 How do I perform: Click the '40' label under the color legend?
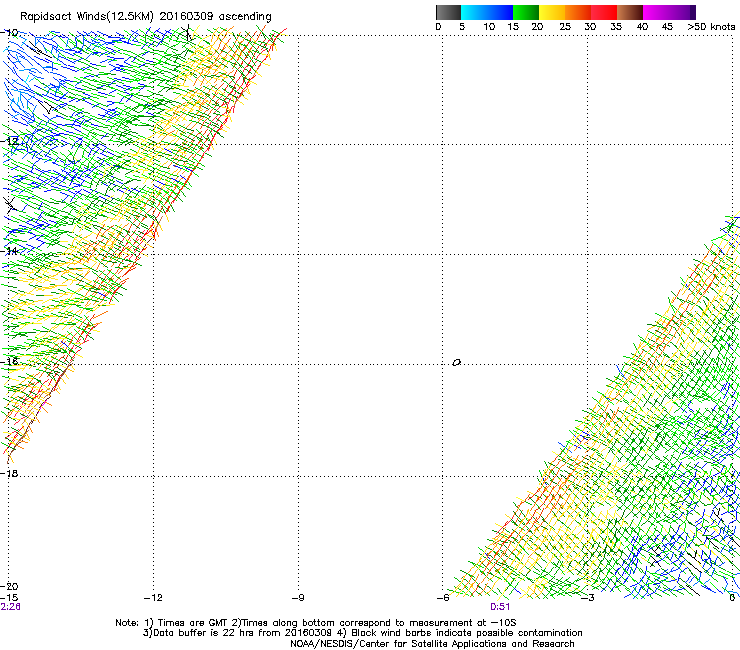642,26
